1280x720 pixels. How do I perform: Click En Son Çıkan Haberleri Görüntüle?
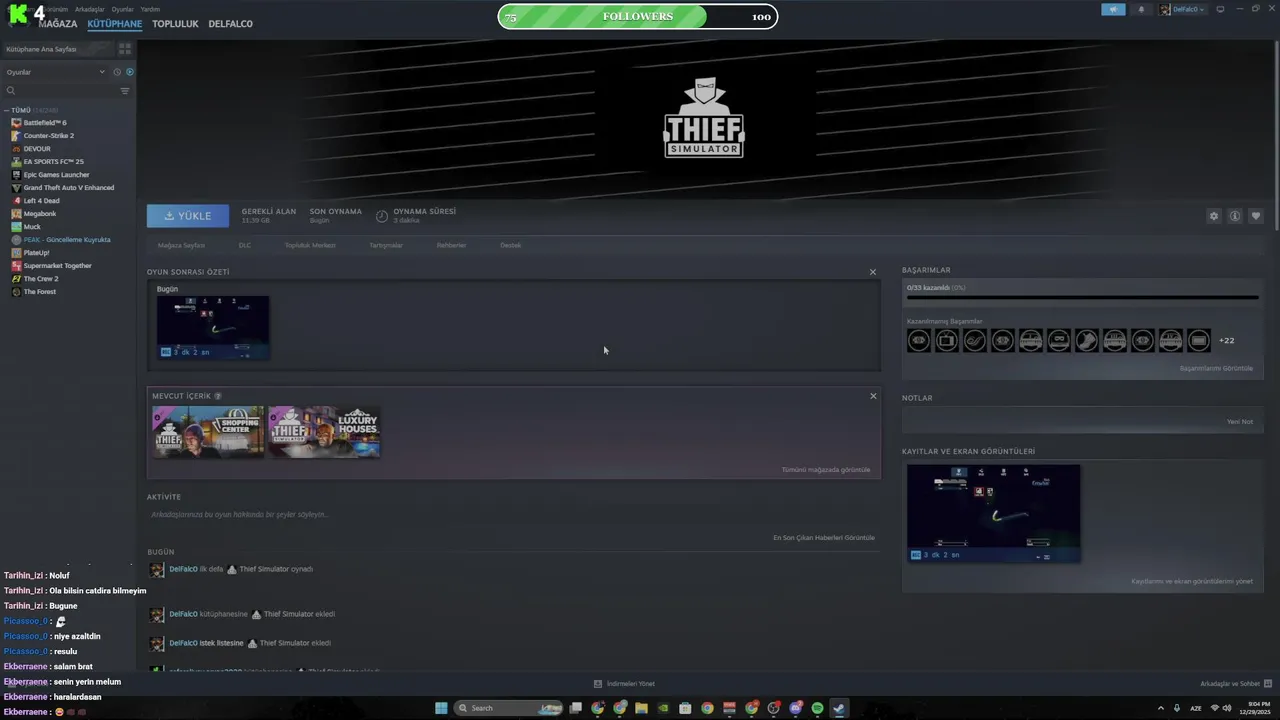(824, 538)
